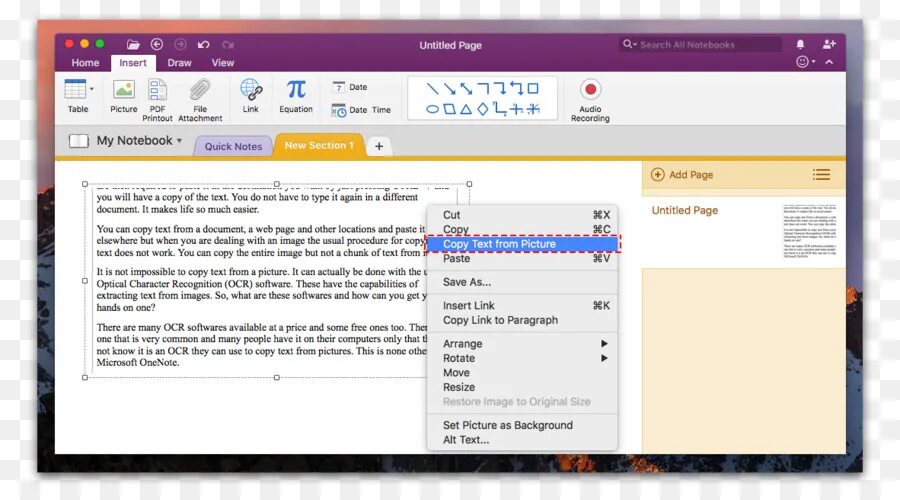Choose Resize from the context menu
This screenshot has height=500, width=900.
[x=522, y=387]
